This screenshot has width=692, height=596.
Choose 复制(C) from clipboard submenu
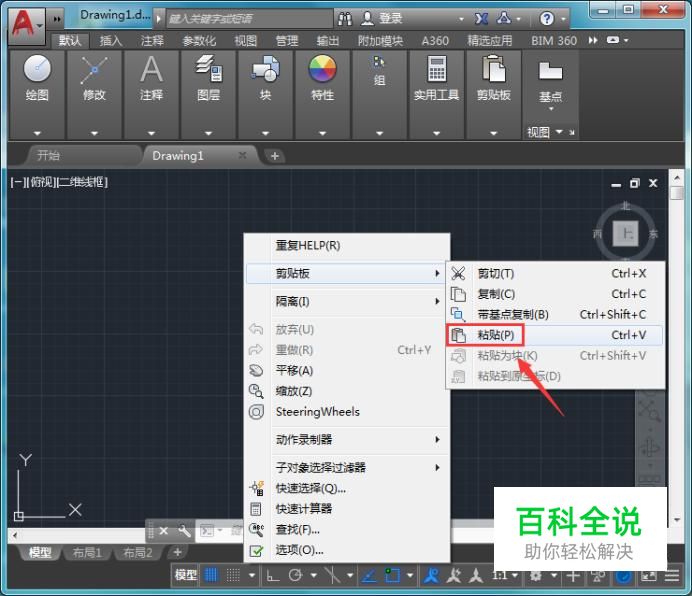click(555, 294)
